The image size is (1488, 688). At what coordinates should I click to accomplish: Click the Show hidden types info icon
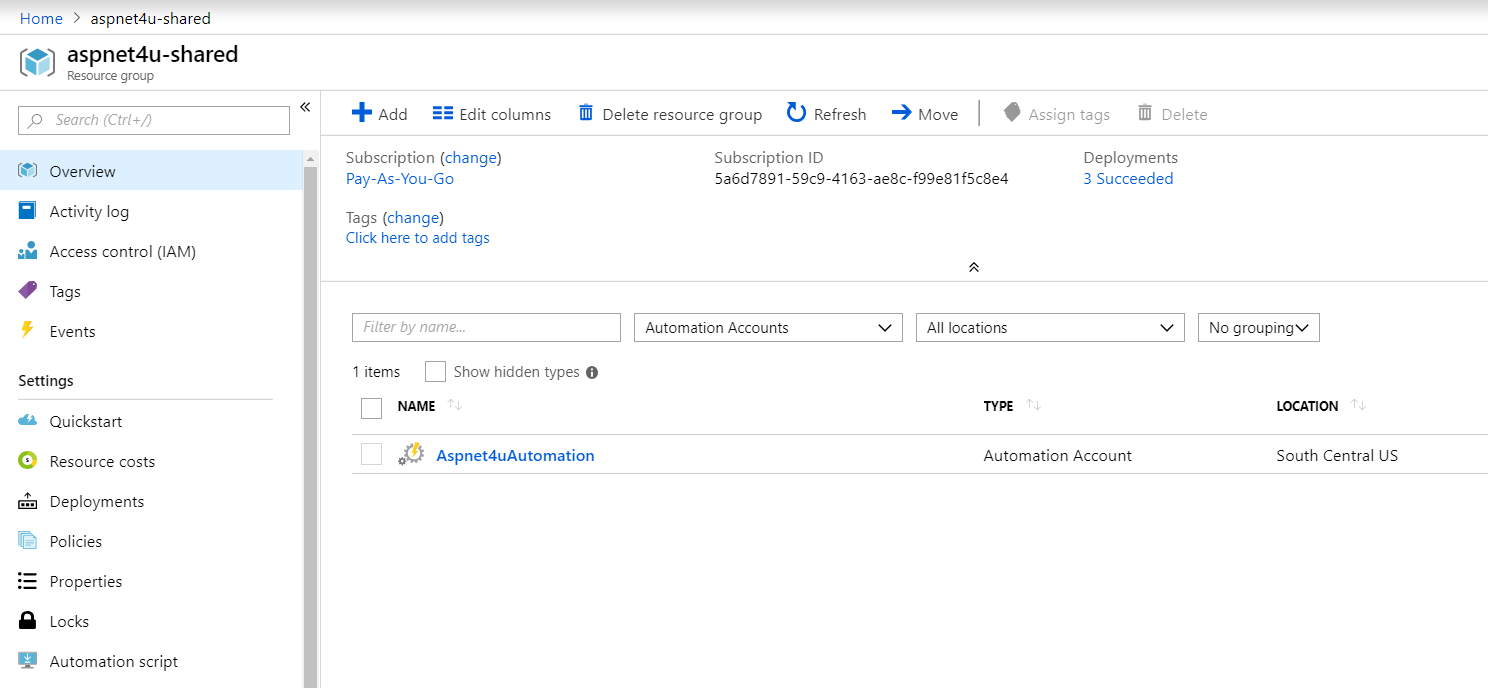(x=592, y=372)
